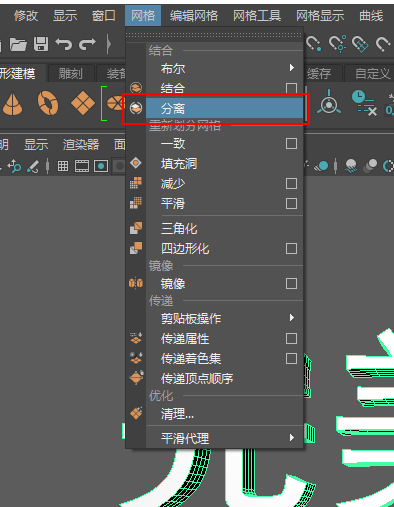Open options box for 结合 (Combine)
Viewport: 394px width, 507px height.
pyautogui.click(x=291, y=88)
